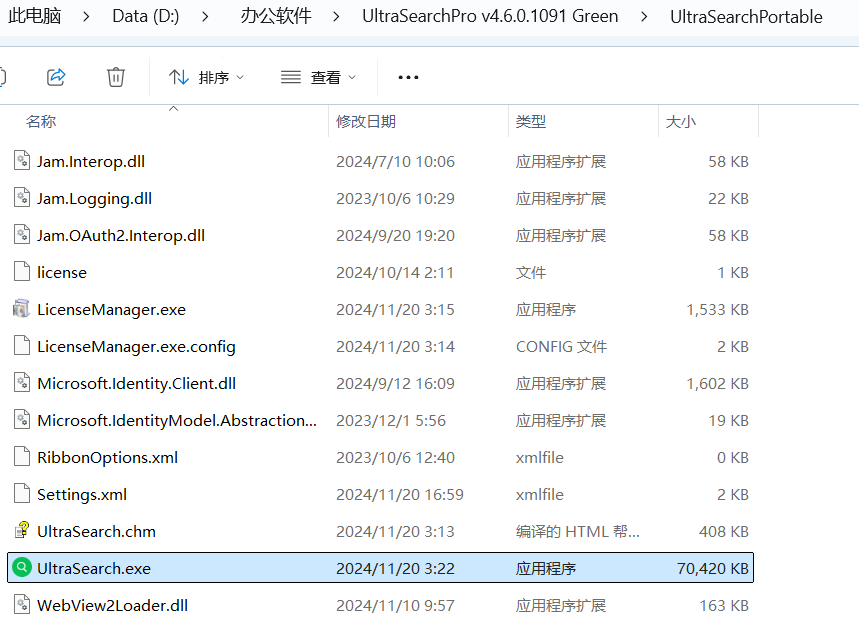Click the WebView2Loader.dll file name
This screenshot has height=623, width=859.
click(112, 605)
